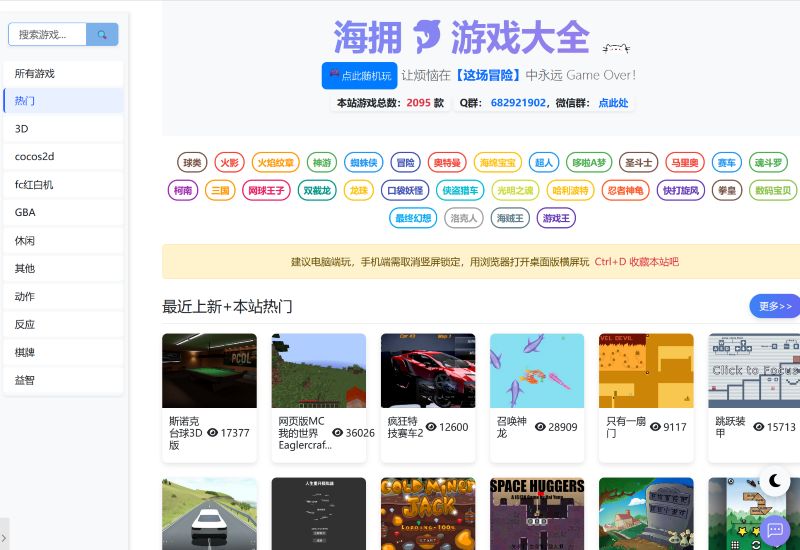Open the 棋牌 category
Screen dimensions: 800x550
click(x=63, y=353)
